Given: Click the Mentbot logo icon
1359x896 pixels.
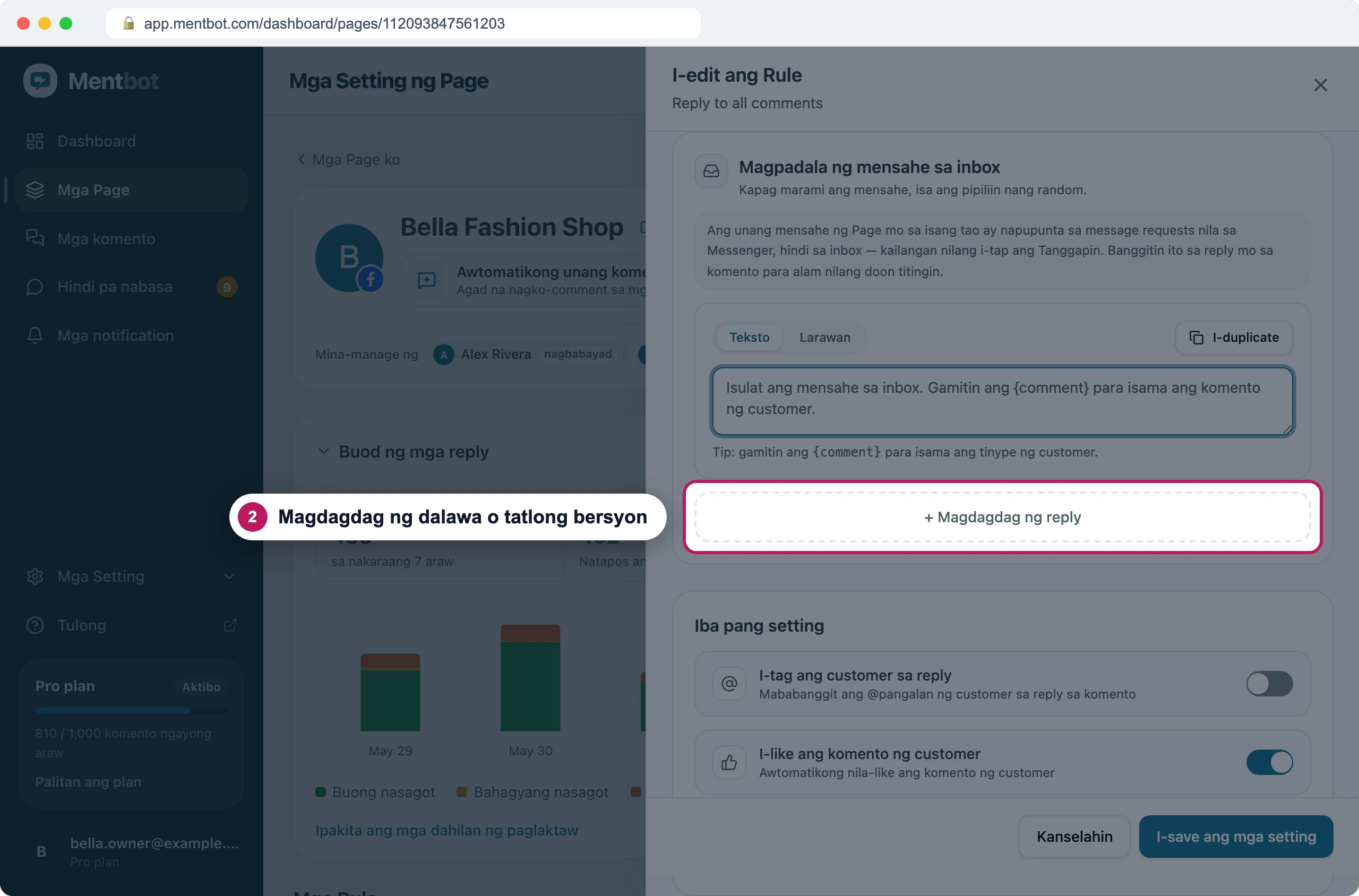Looking at the screenshot, I should 40,81.
